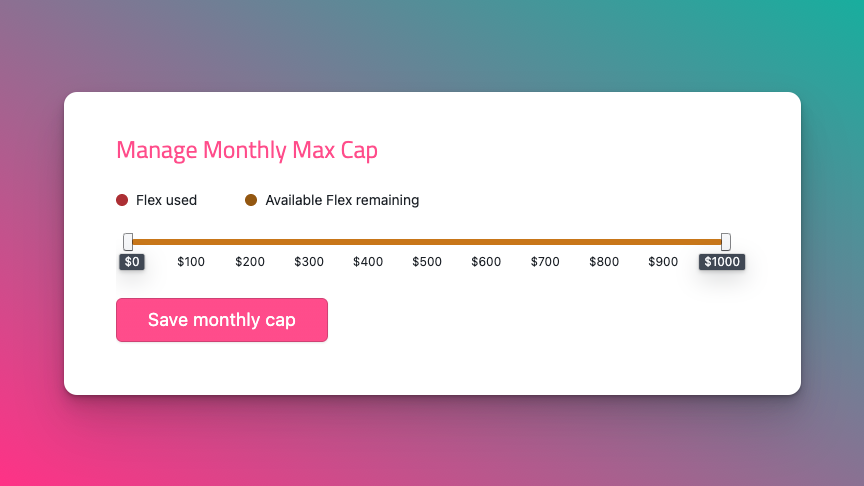
Task: Click the dark $0 value tooltip
Action: click(132, 262)
